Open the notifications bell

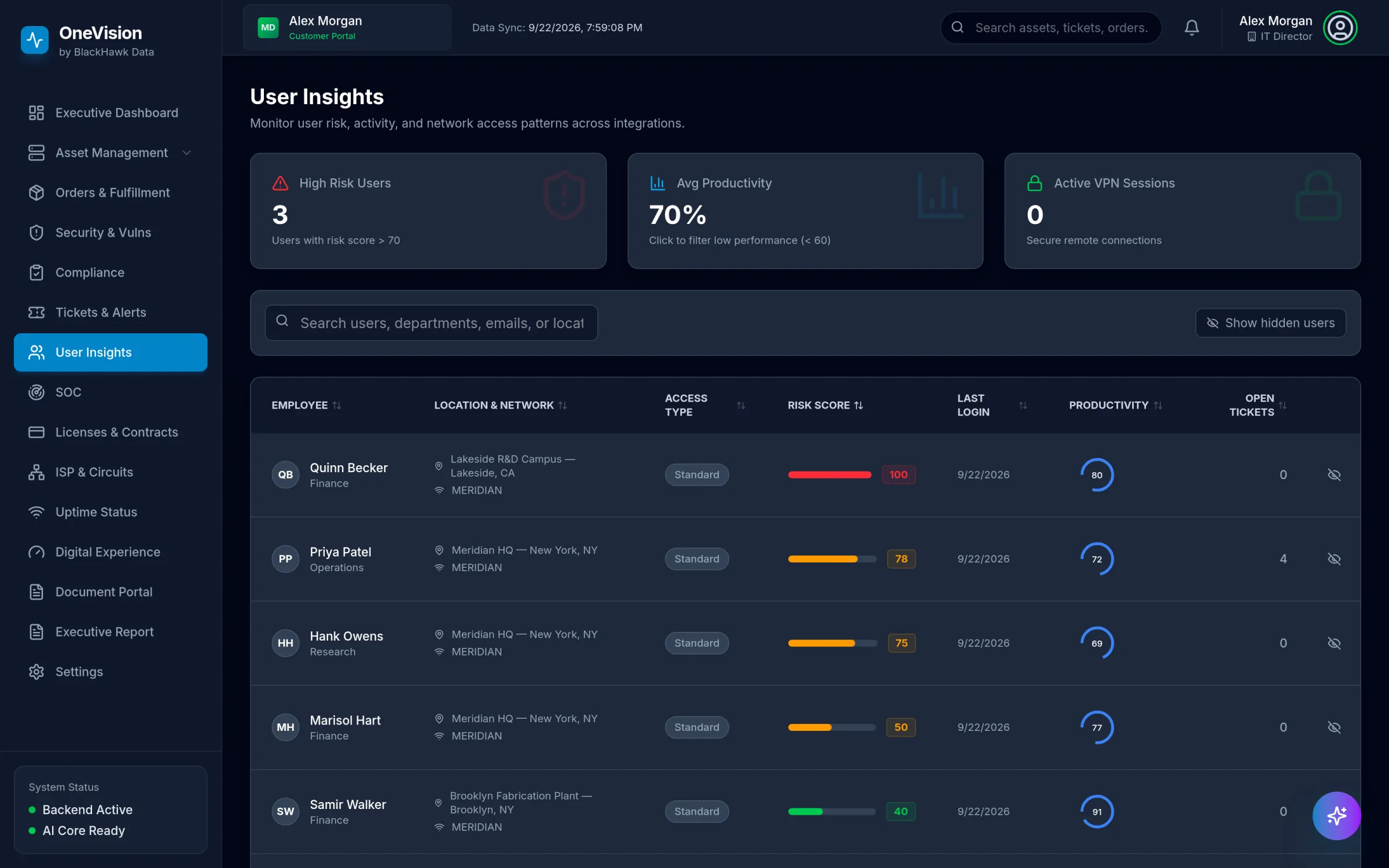pos(1191,27)
